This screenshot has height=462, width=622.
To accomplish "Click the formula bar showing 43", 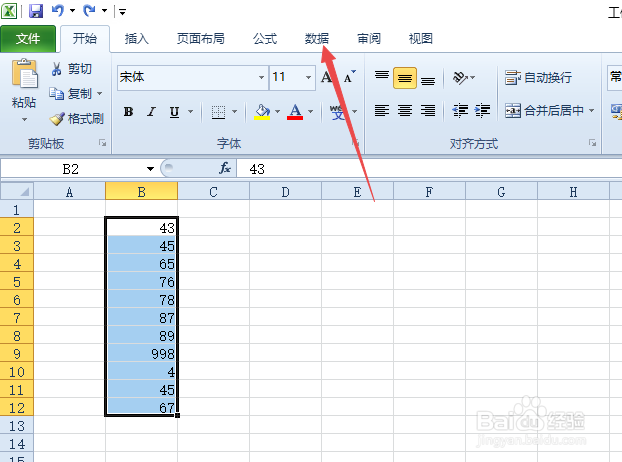I will [429, 169].
